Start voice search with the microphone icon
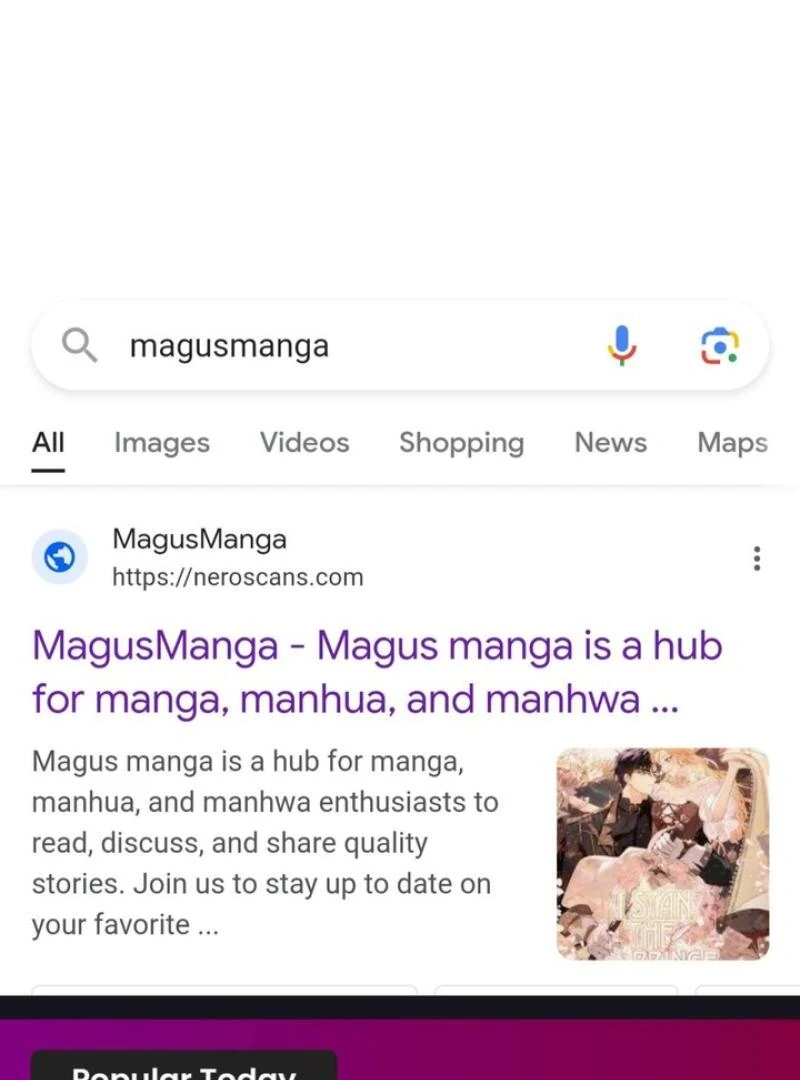 click(x=622, y=345)
